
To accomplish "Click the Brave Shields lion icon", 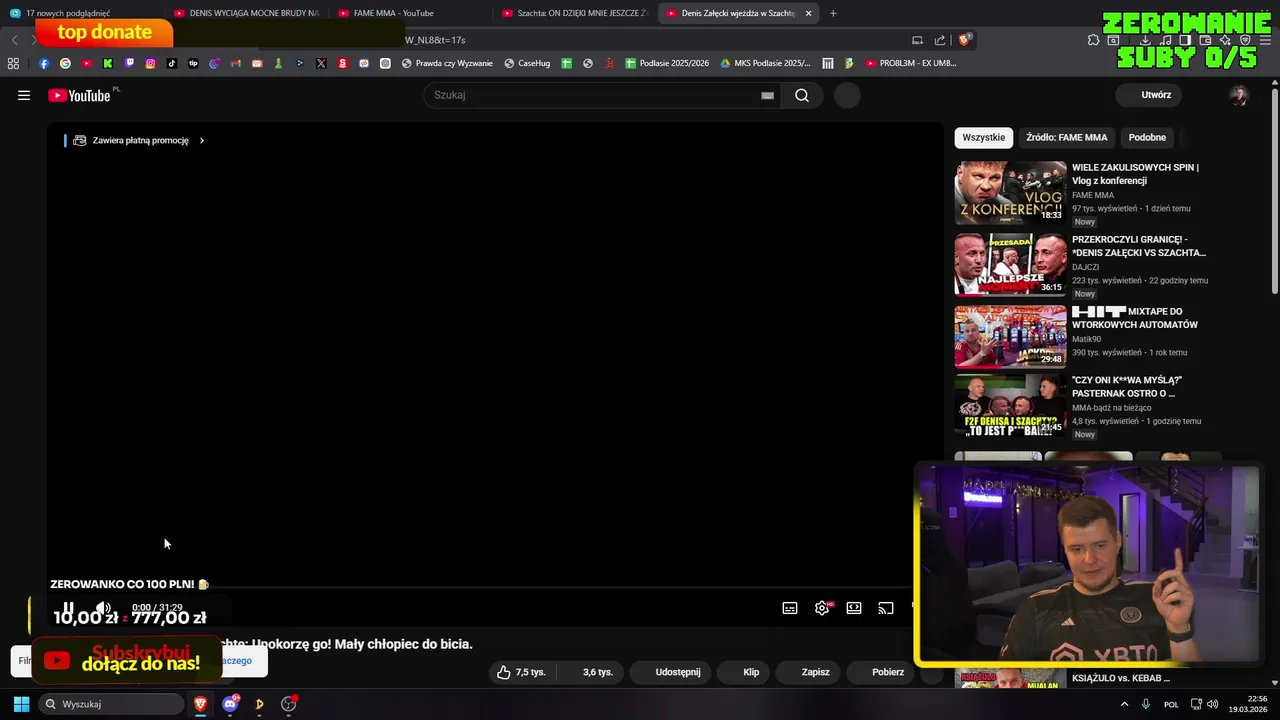I will tap(964, 40).
